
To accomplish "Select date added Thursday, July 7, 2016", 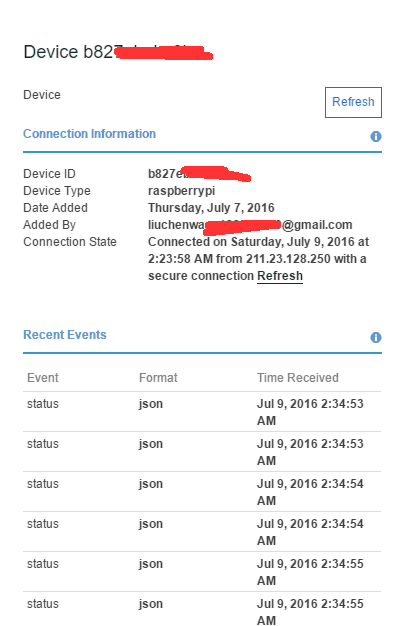I will coord(211,208).
